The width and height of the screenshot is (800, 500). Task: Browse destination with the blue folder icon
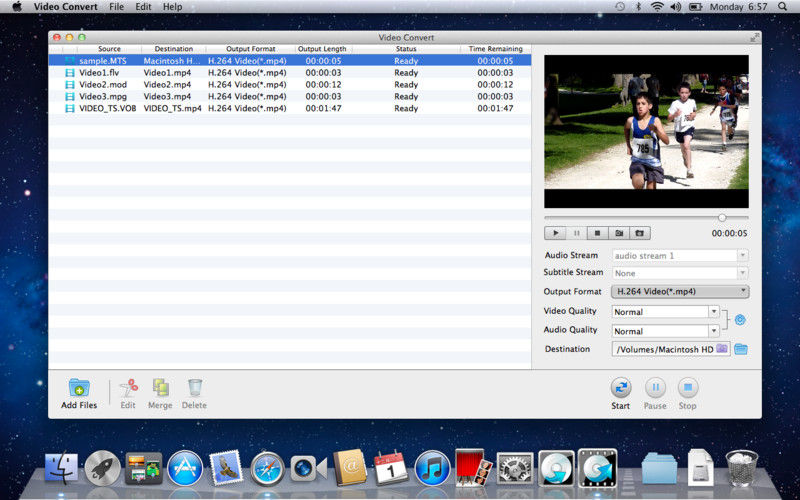coord(741,349)
